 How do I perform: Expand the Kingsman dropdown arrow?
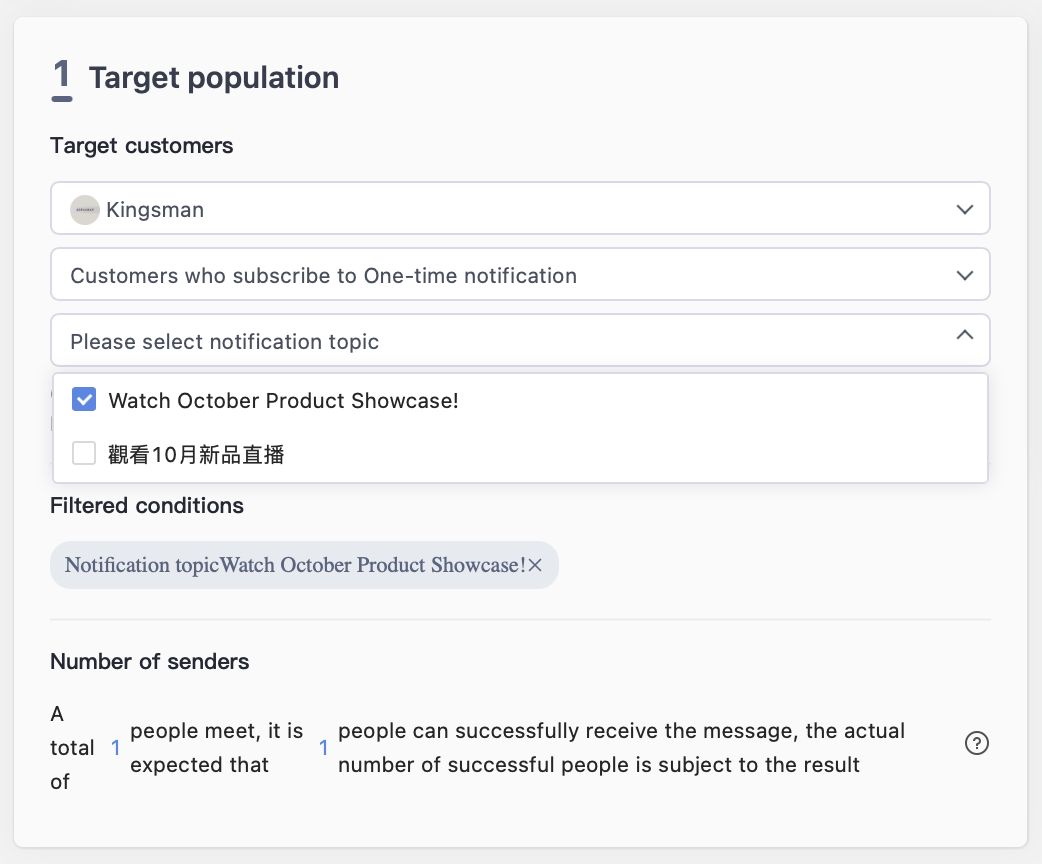click(964, 209)
